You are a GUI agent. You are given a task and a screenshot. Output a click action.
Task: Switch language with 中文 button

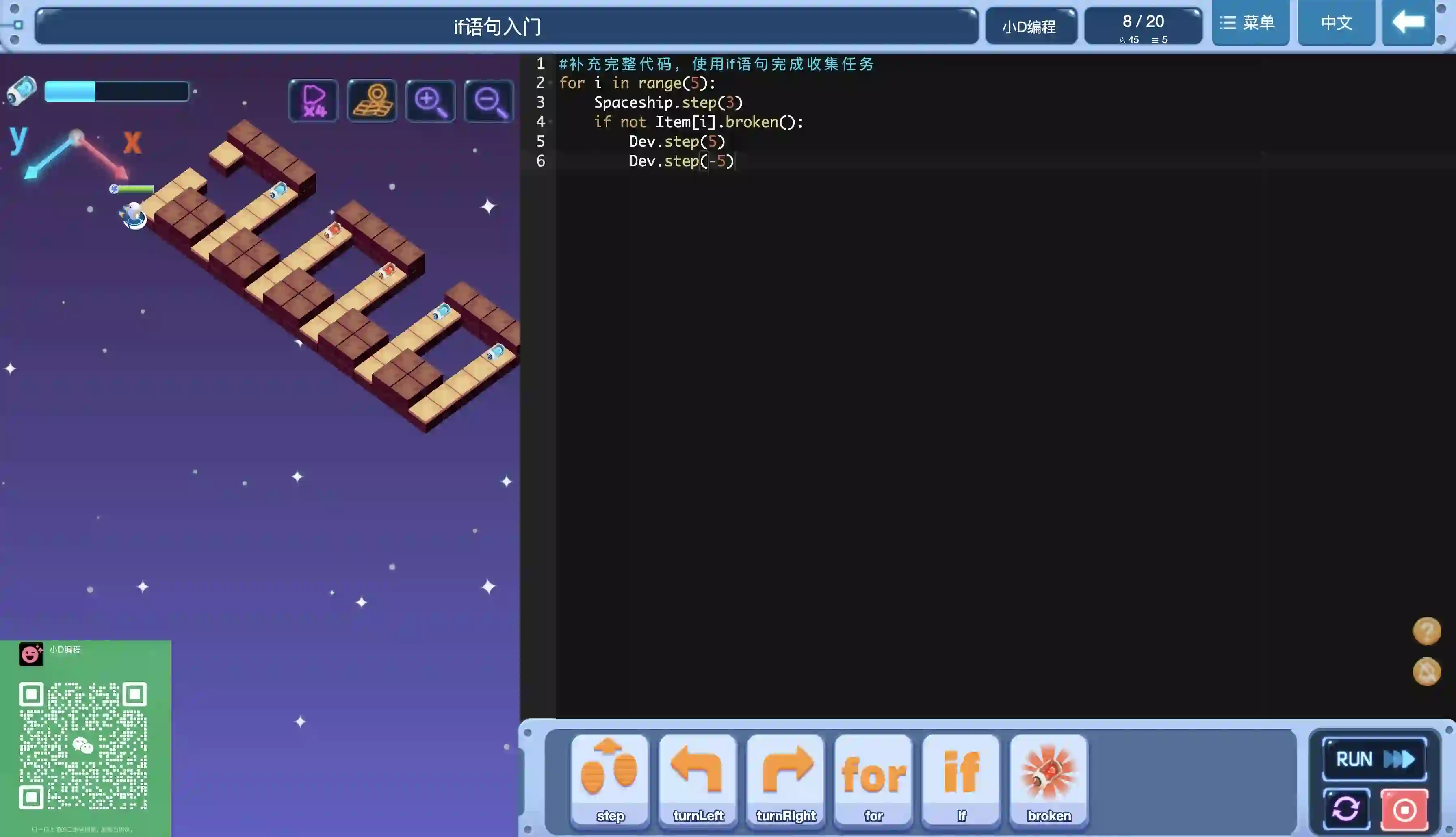(x=1336, y=23)
